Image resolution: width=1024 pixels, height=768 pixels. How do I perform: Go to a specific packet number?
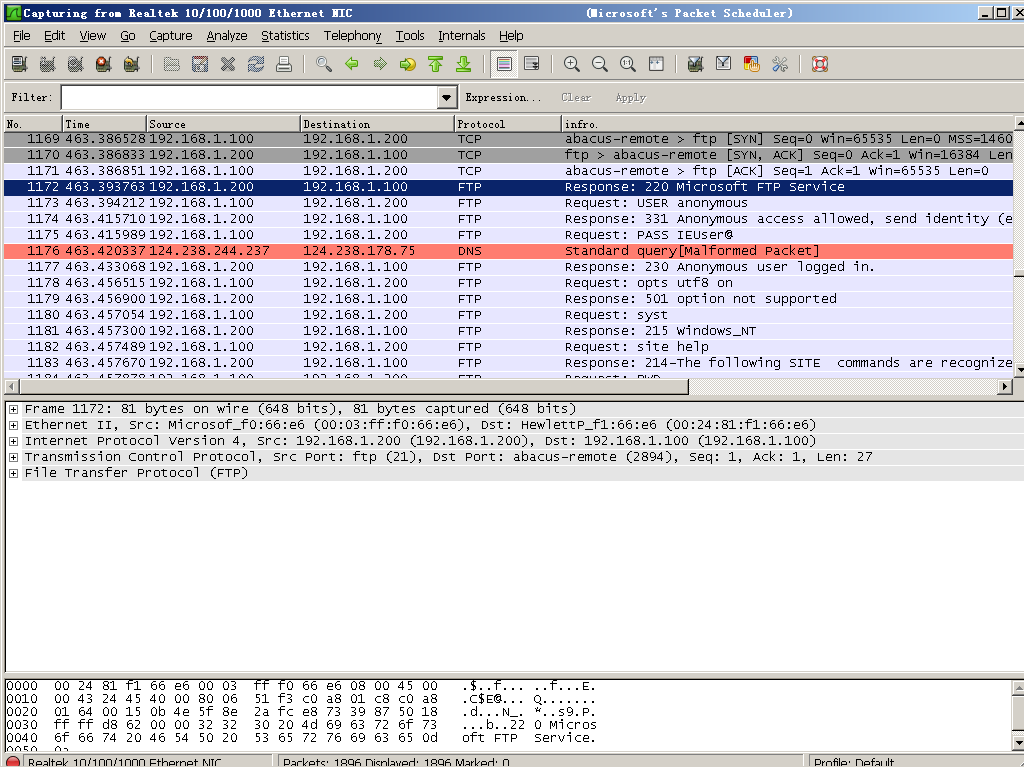click(x=408, y=64)
